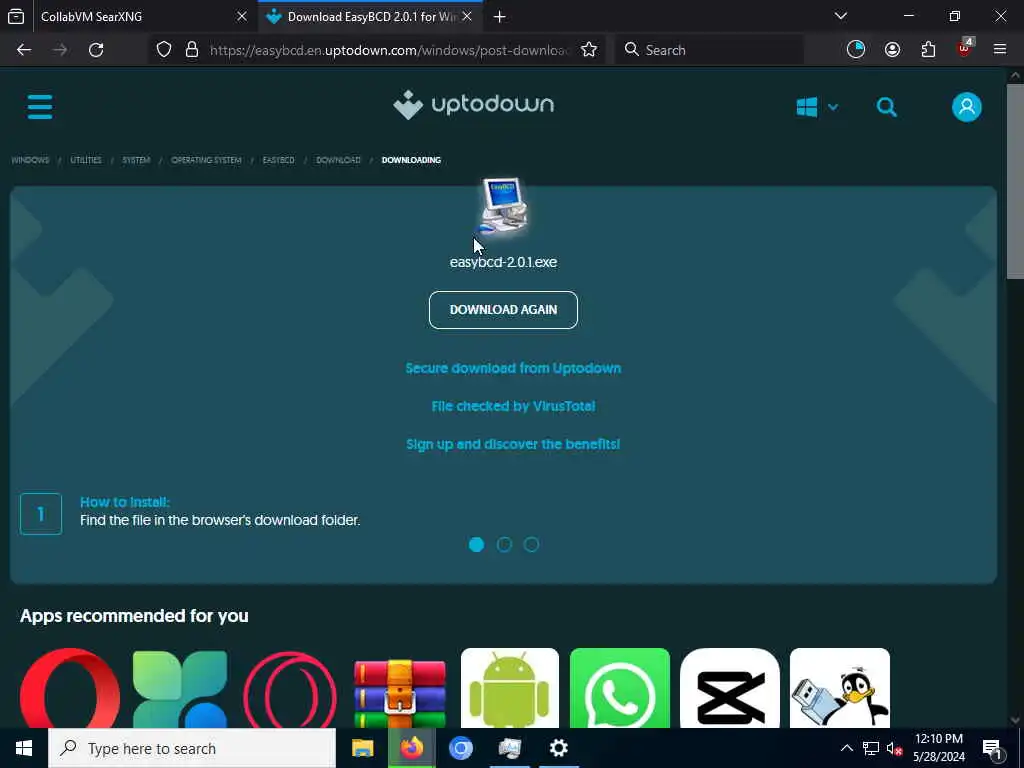Open the Downloads progress icon
Image resolution: width=1024 pixels, height=768 pixels.
click(856, 50)
